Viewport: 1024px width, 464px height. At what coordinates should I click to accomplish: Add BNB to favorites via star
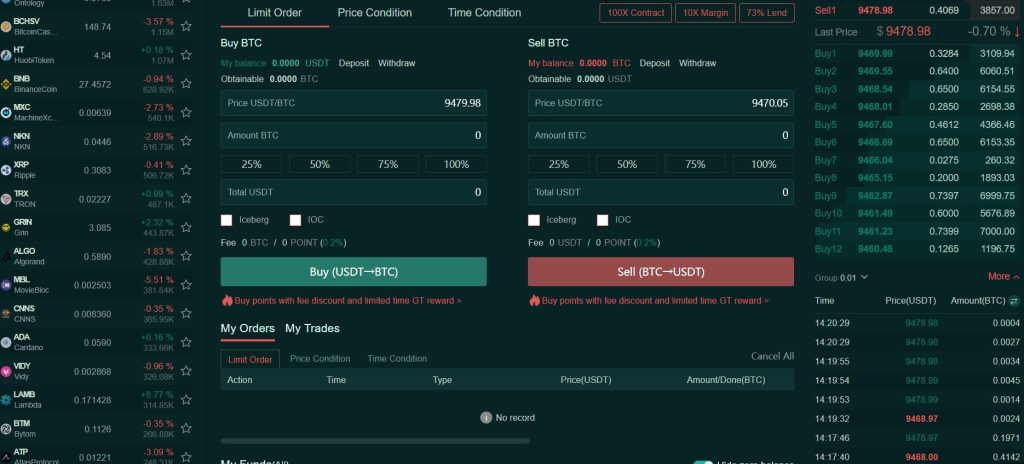click(186, 84)
